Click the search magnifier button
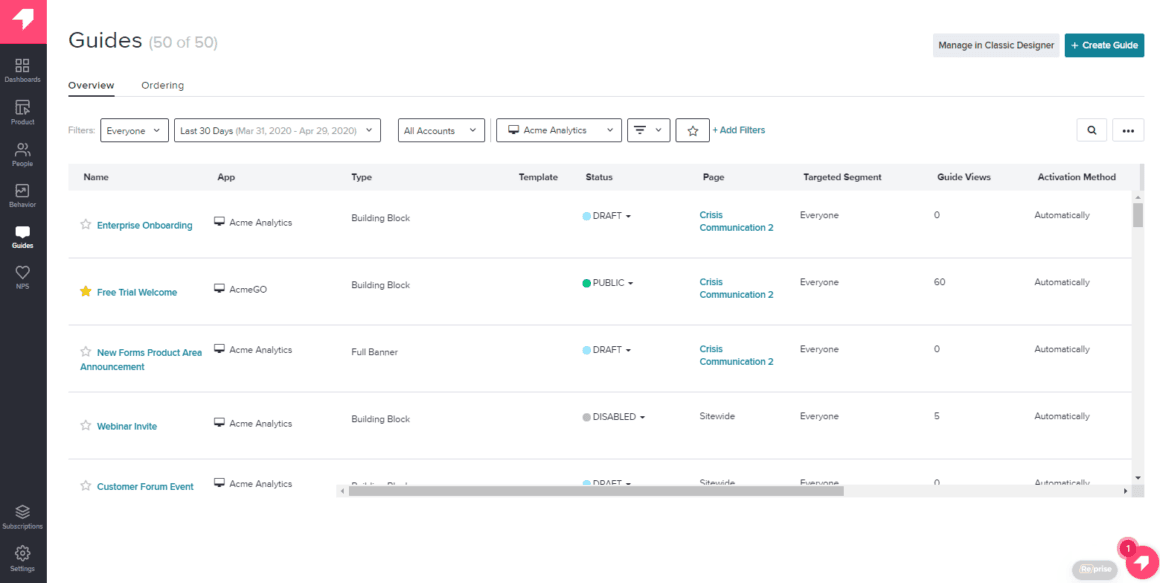The width and height of the screenshot is (1160, 583). (x=1091, y=130)
